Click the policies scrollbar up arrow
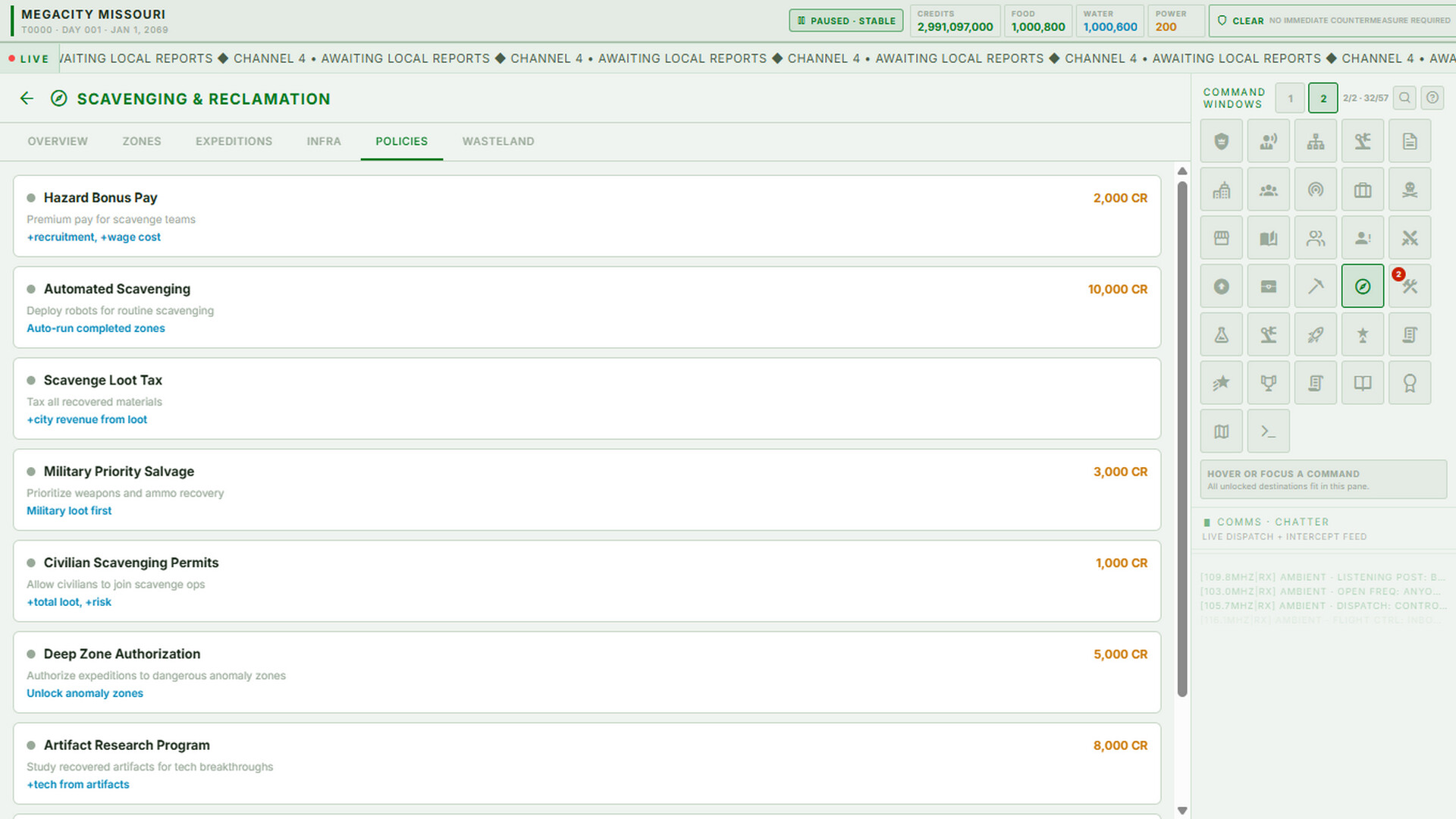This screenshot has height=819, width=1456. point(1182,171)
